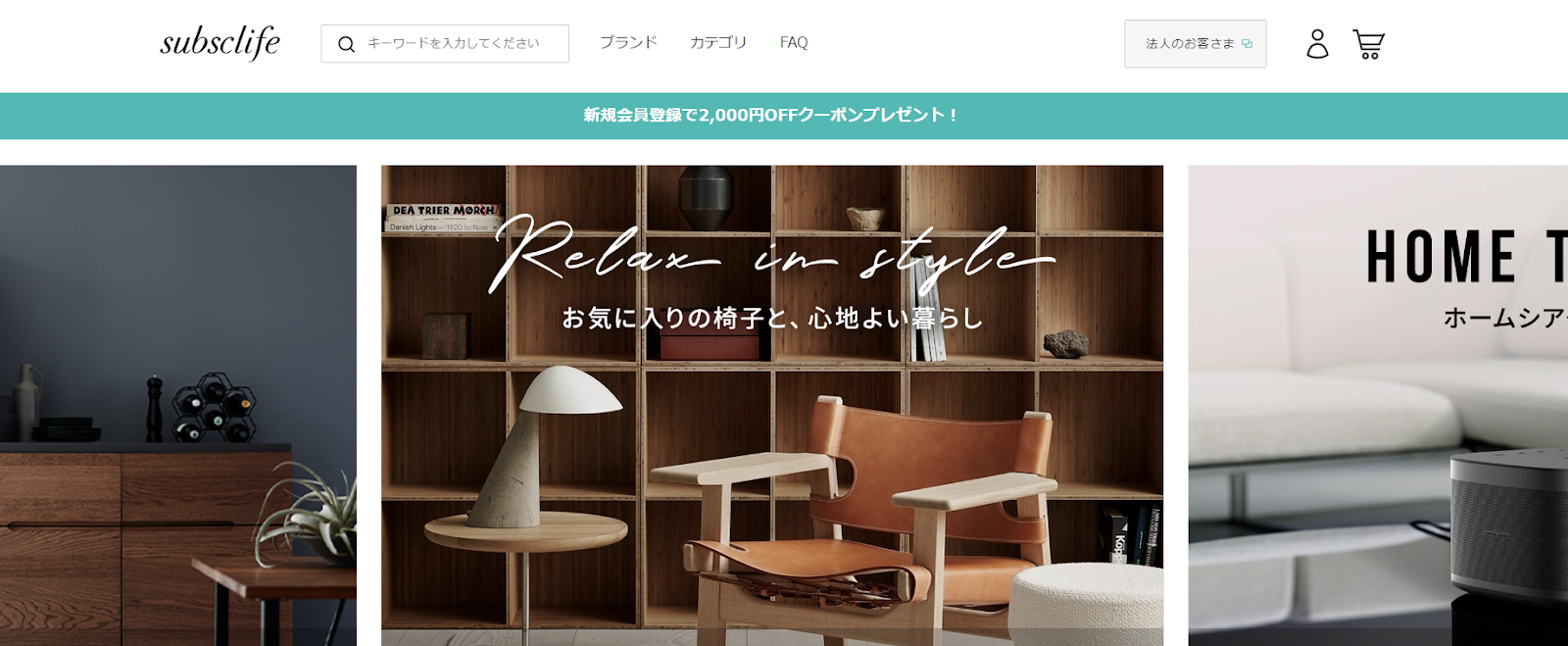Go to the FAQ page
Image resolution: width=1568 pixels, height=646 pixels.
794,43
